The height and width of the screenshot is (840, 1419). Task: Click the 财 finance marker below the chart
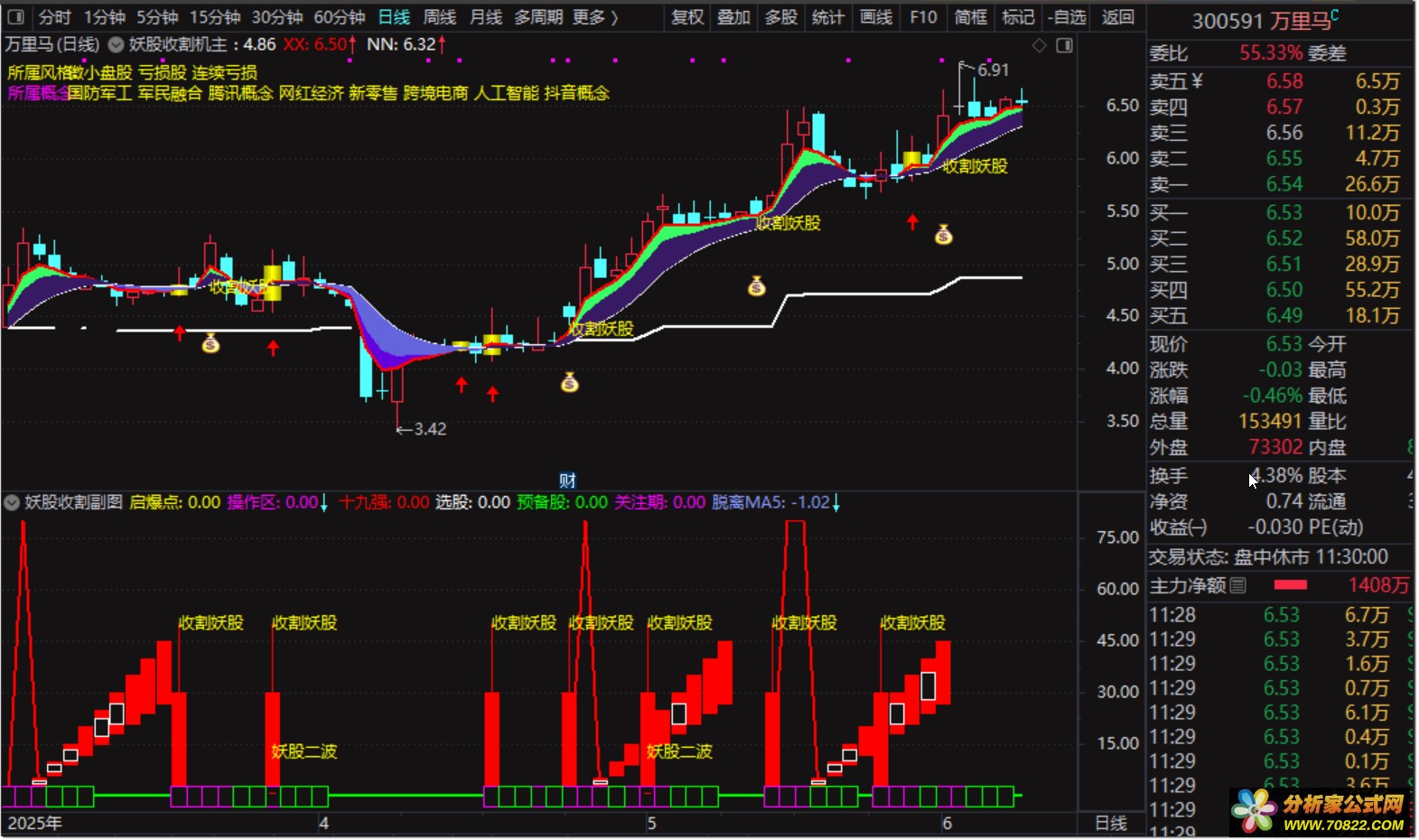click(567, 481)
